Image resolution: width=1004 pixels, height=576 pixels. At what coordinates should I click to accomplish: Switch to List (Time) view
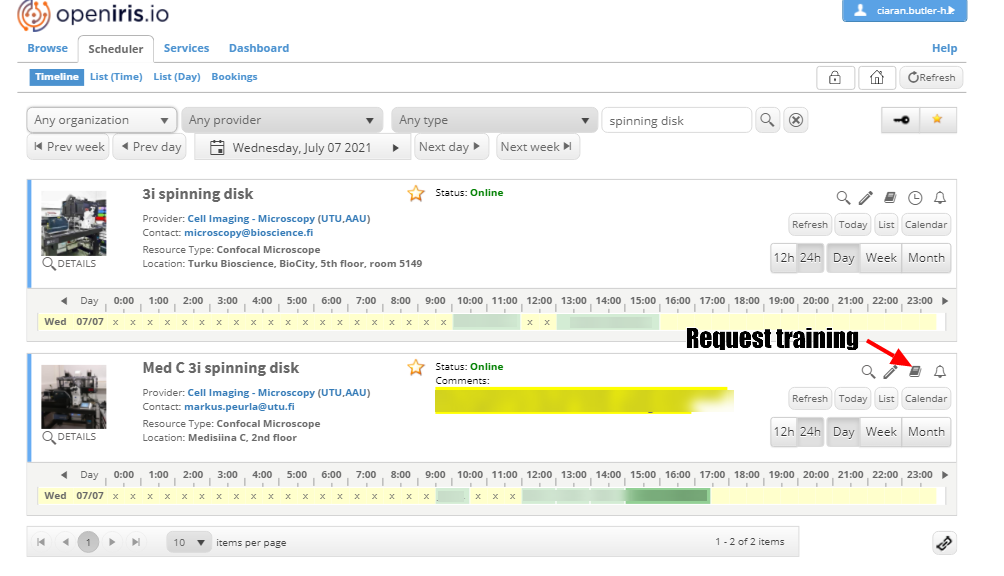(x=116, y=77)
